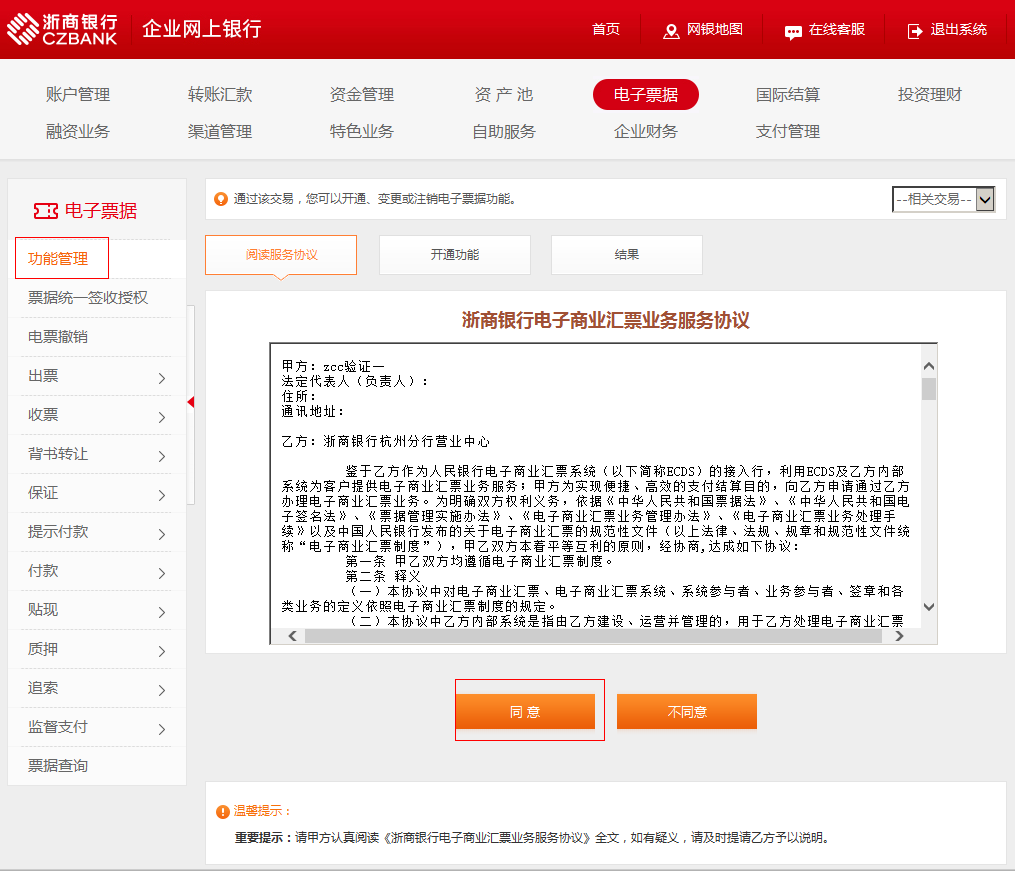Open the 特色业务 menu

[362, 131]
